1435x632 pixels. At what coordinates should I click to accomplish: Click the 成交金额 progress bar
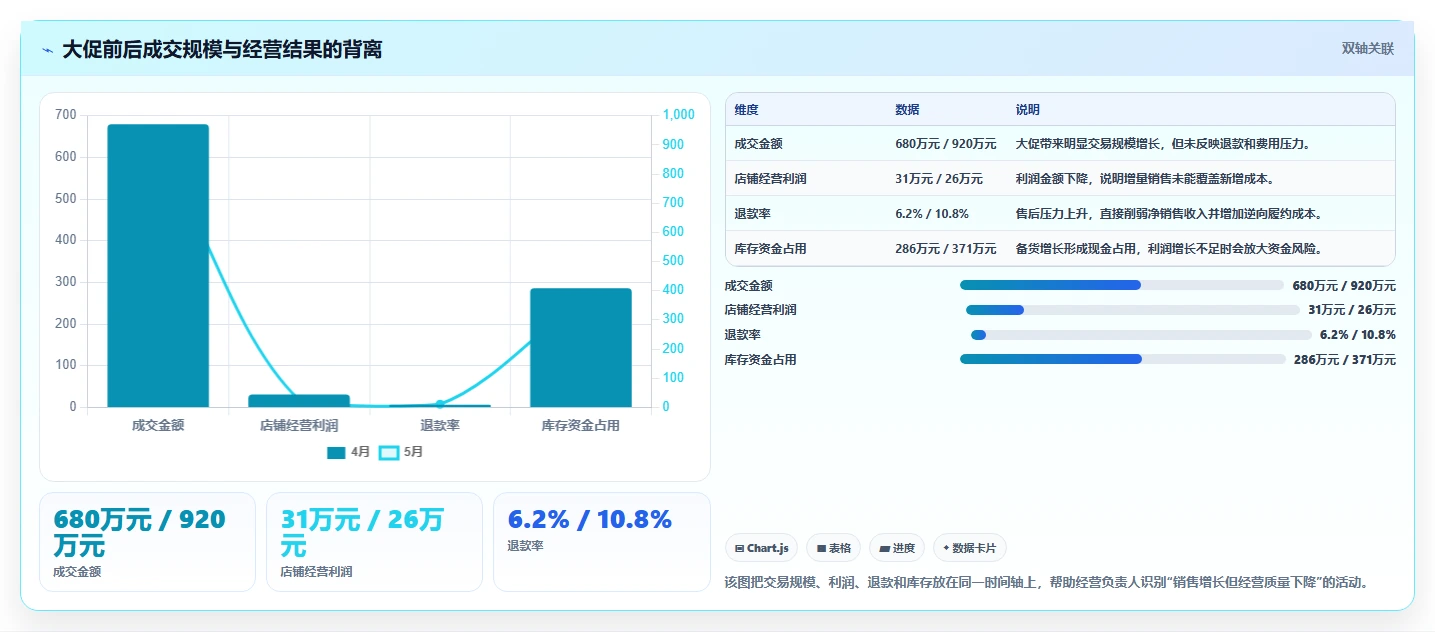(x=1121, y=285)
